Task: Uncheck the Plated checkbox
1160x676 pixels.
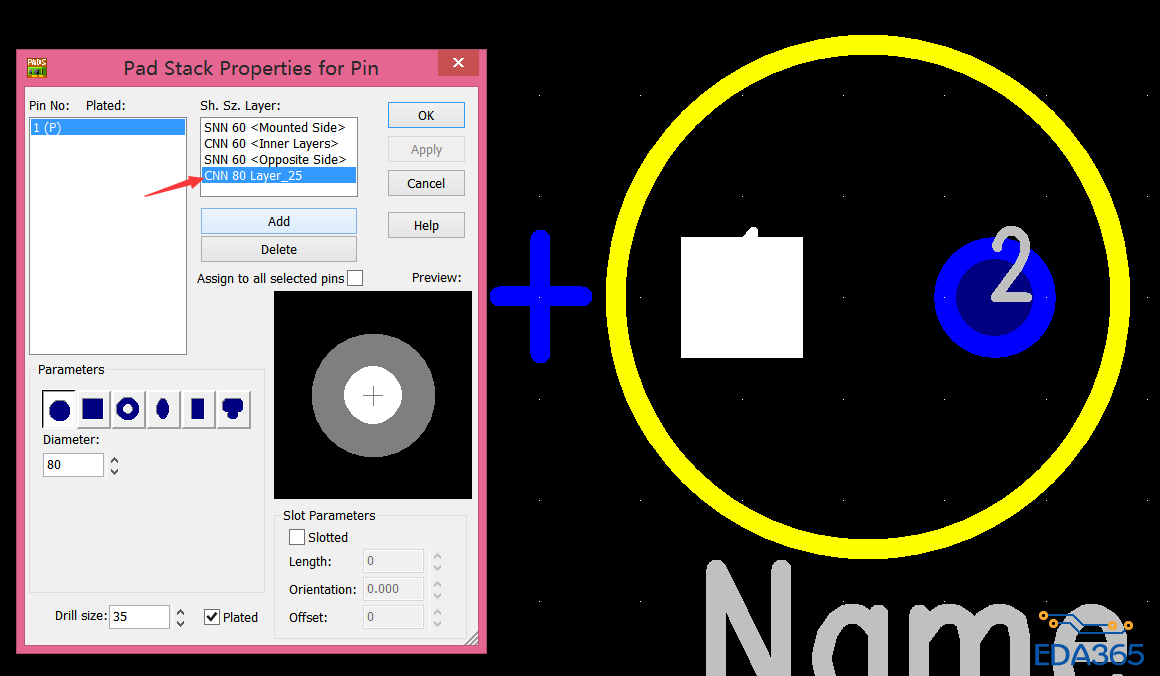Action: coord(212,617)
